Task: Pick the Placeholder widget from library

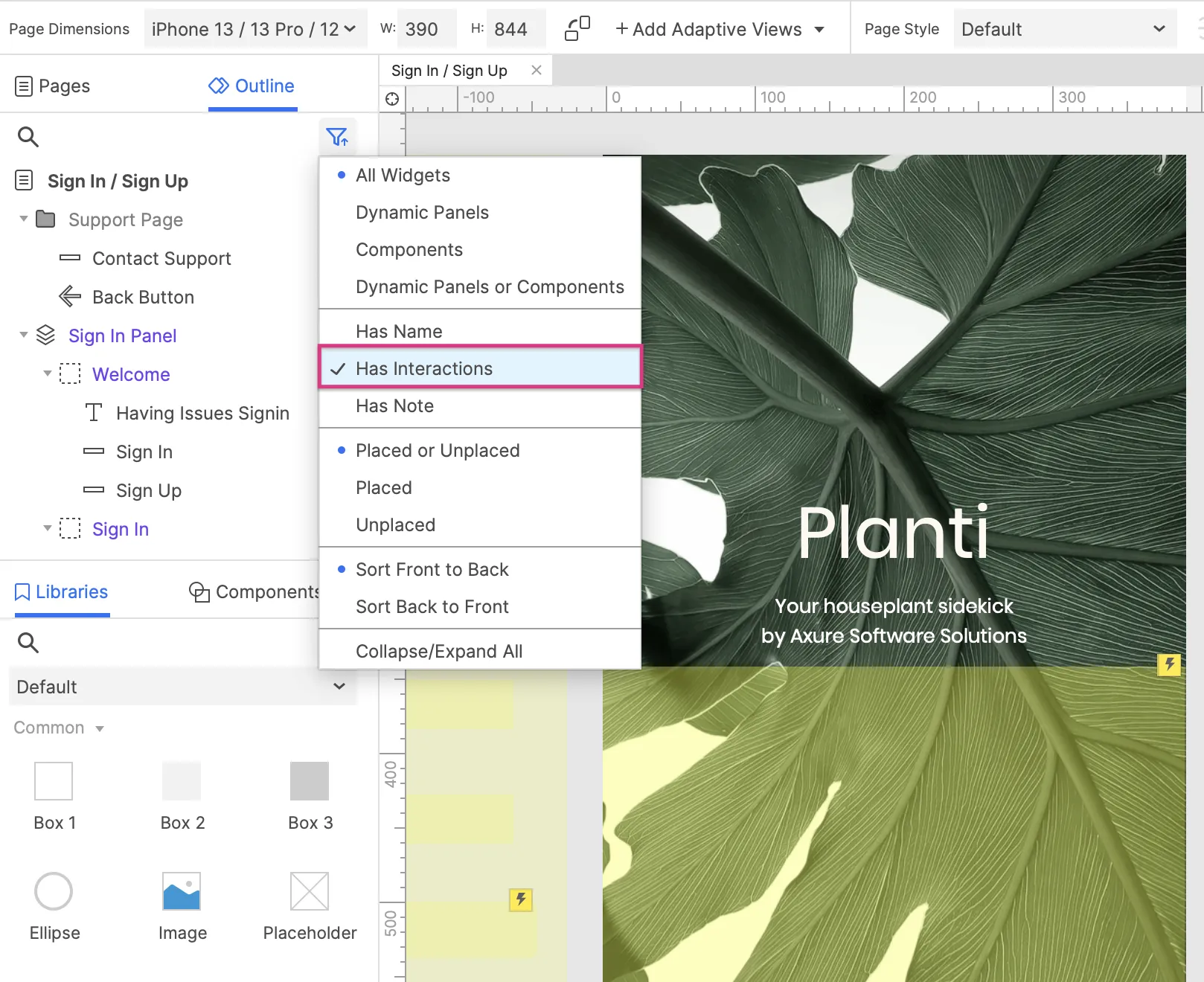Action: (x=310, y=891)
